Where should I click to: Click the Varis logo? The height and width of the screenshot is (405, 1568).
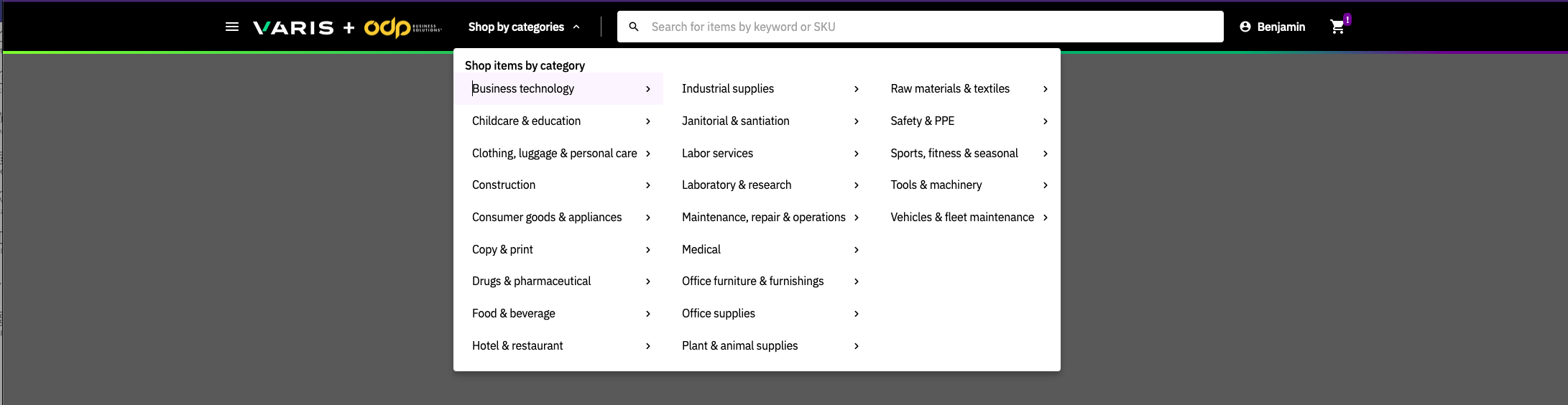(293, 27)
